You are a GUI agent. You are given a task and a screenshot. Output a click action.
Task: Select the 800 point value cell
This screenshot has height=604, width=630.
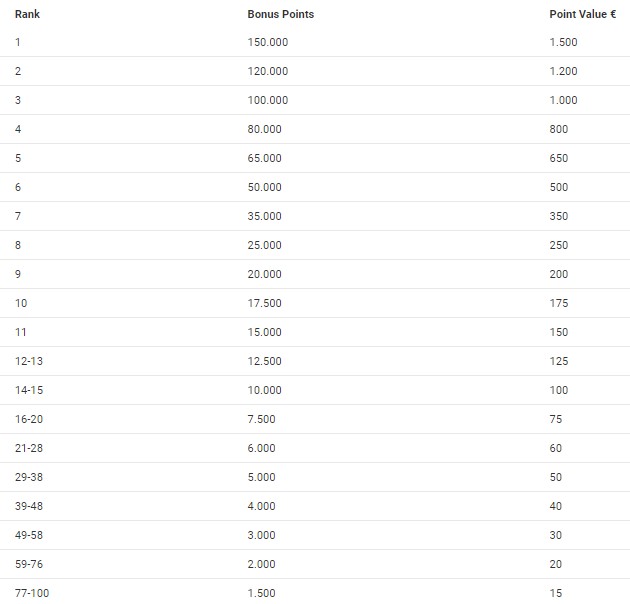tap(558, 129)
